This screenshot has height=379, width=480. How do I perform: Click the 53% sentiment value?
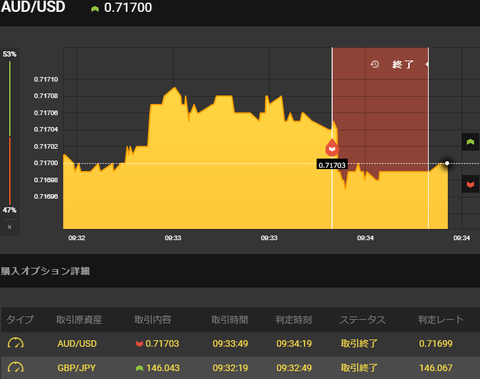9,54
